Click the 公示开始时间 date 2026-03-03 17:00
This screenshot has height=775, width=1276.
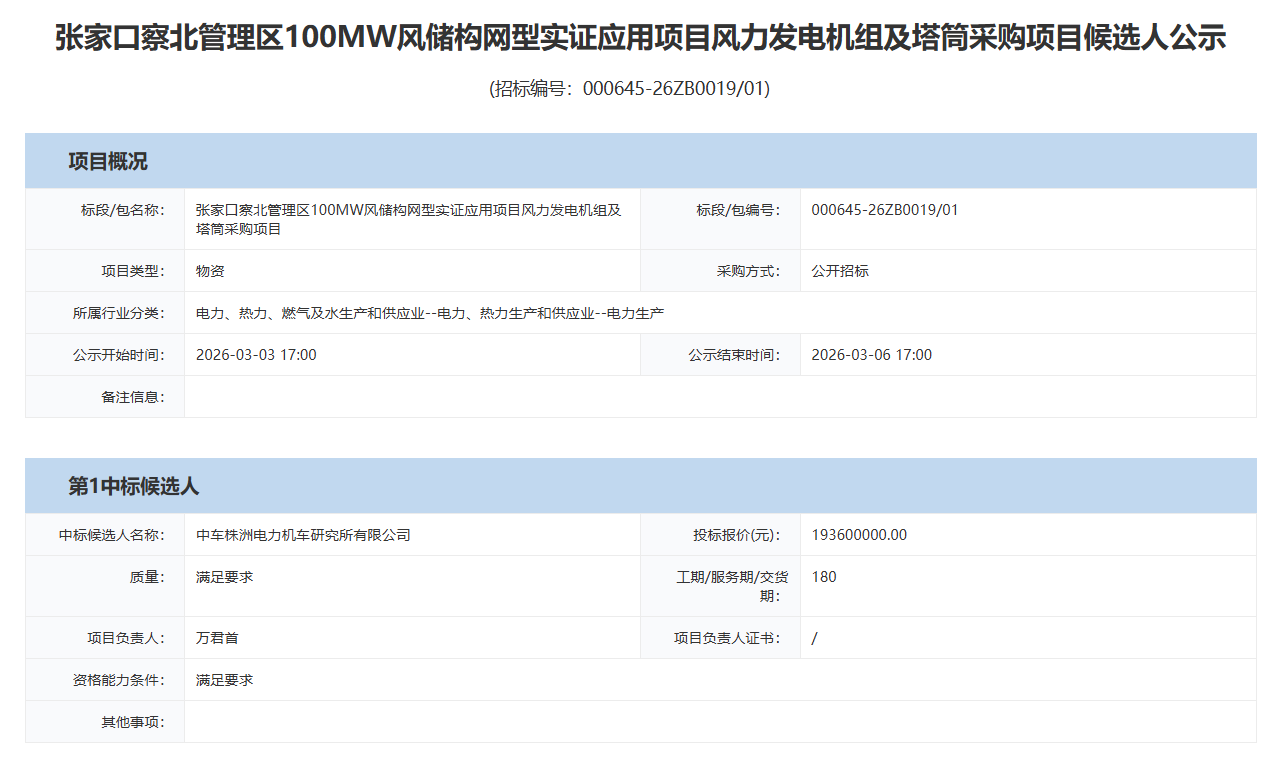click(256, 355)
